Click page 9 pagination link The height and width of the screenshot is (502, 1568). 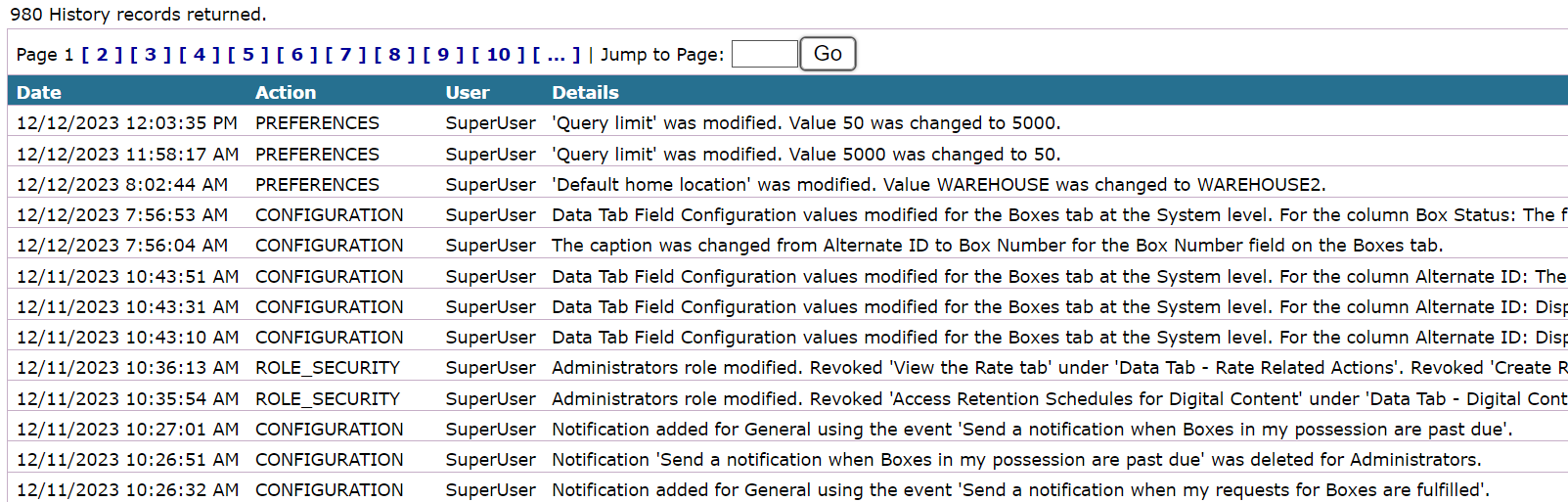443,55
